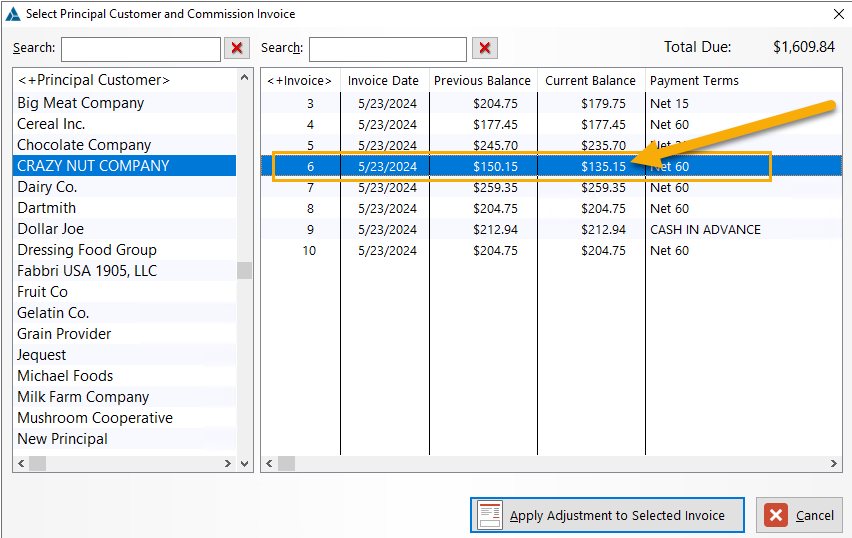Select Dollar Joe customer
This screenshot has width=852, height=538.
pyautogui.click(x=125, y=229)
